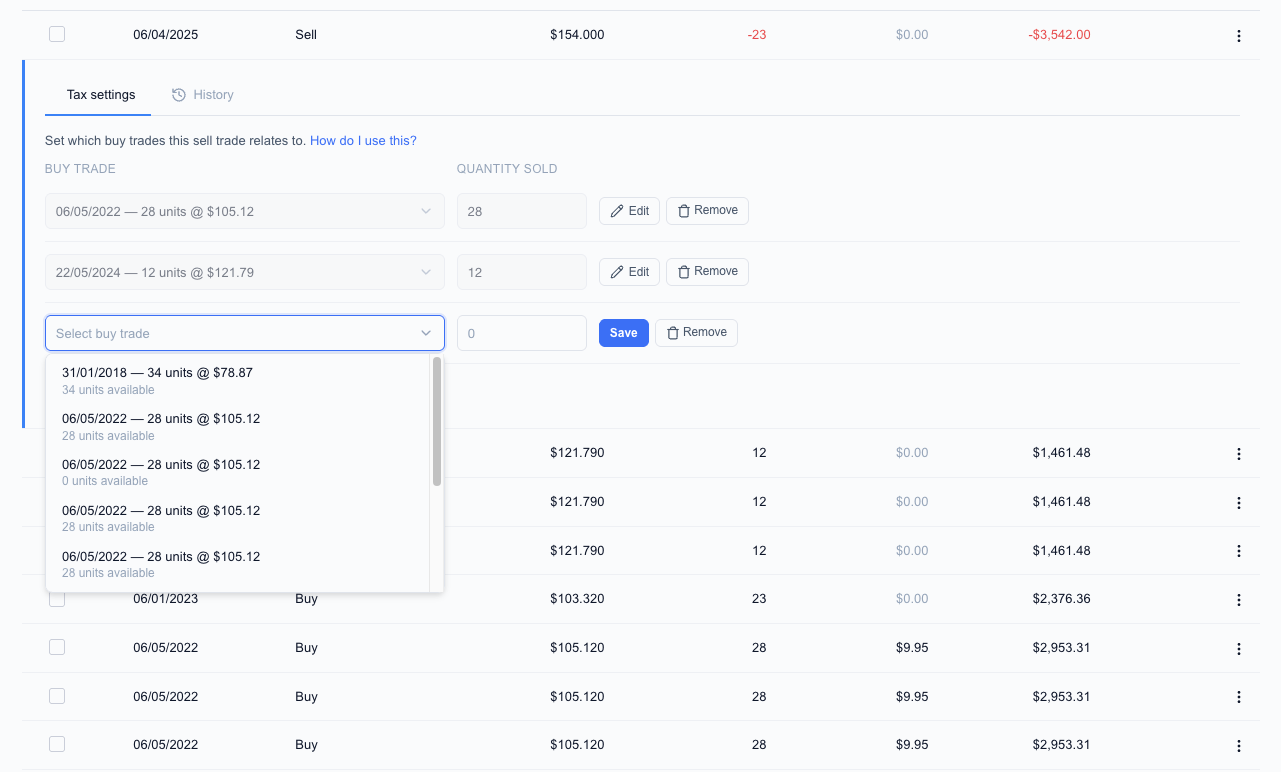Open the Select buy trade dropdown
The width and height of the screenshot is (1281, 772).
pos(244,332)
